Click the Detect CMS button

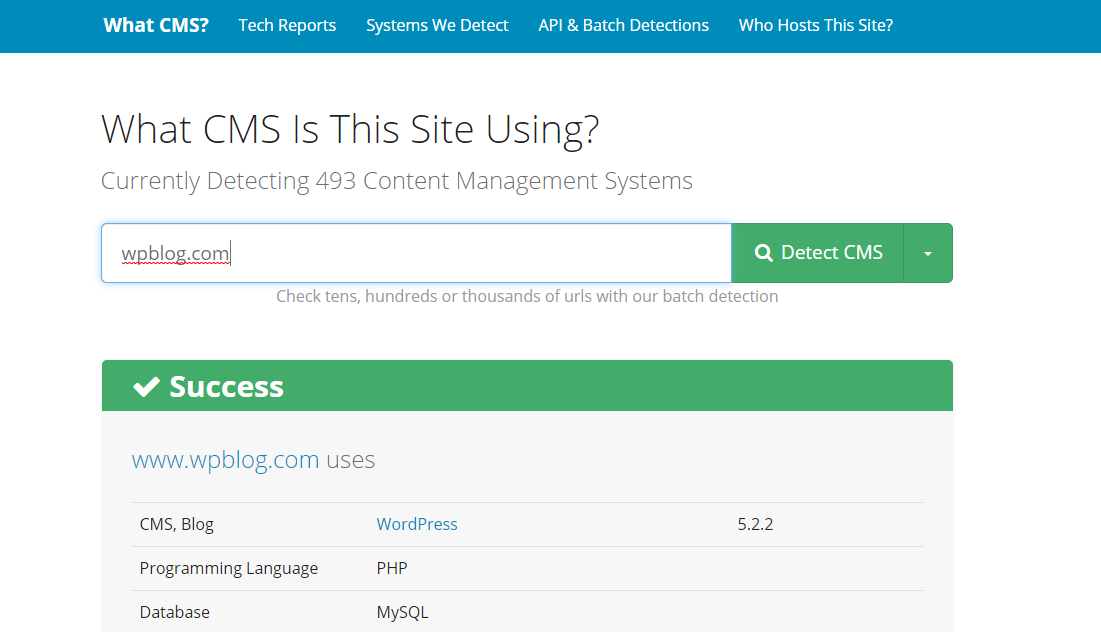[817, 253]
